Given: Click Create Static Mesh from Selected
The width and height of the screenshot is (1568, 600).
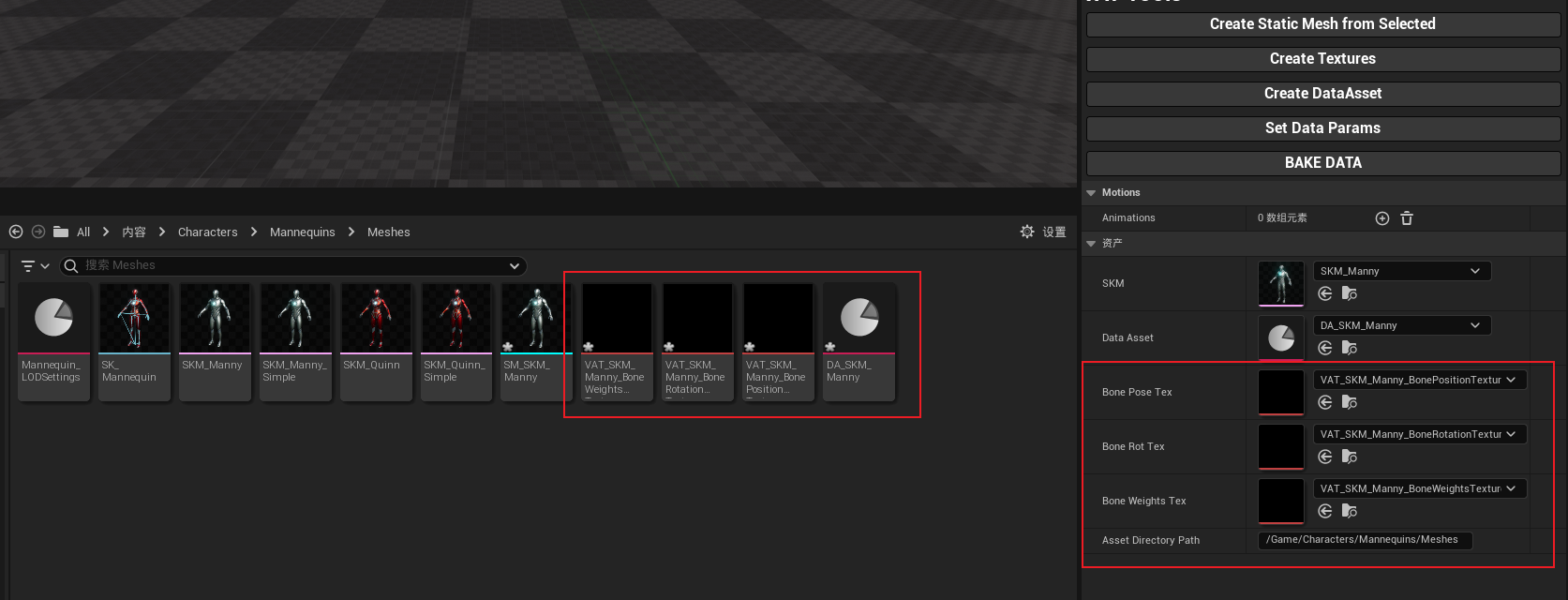Looking at the screenshot, I should [x=1322, y=24].
